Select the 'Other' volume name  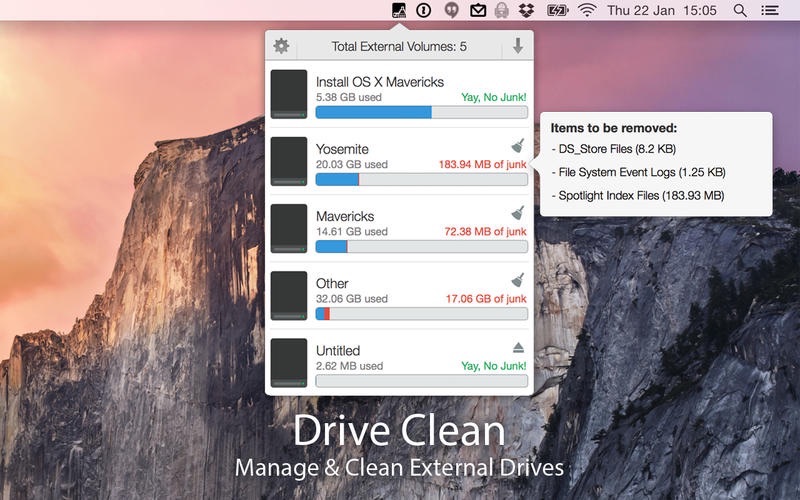(332, 283)
